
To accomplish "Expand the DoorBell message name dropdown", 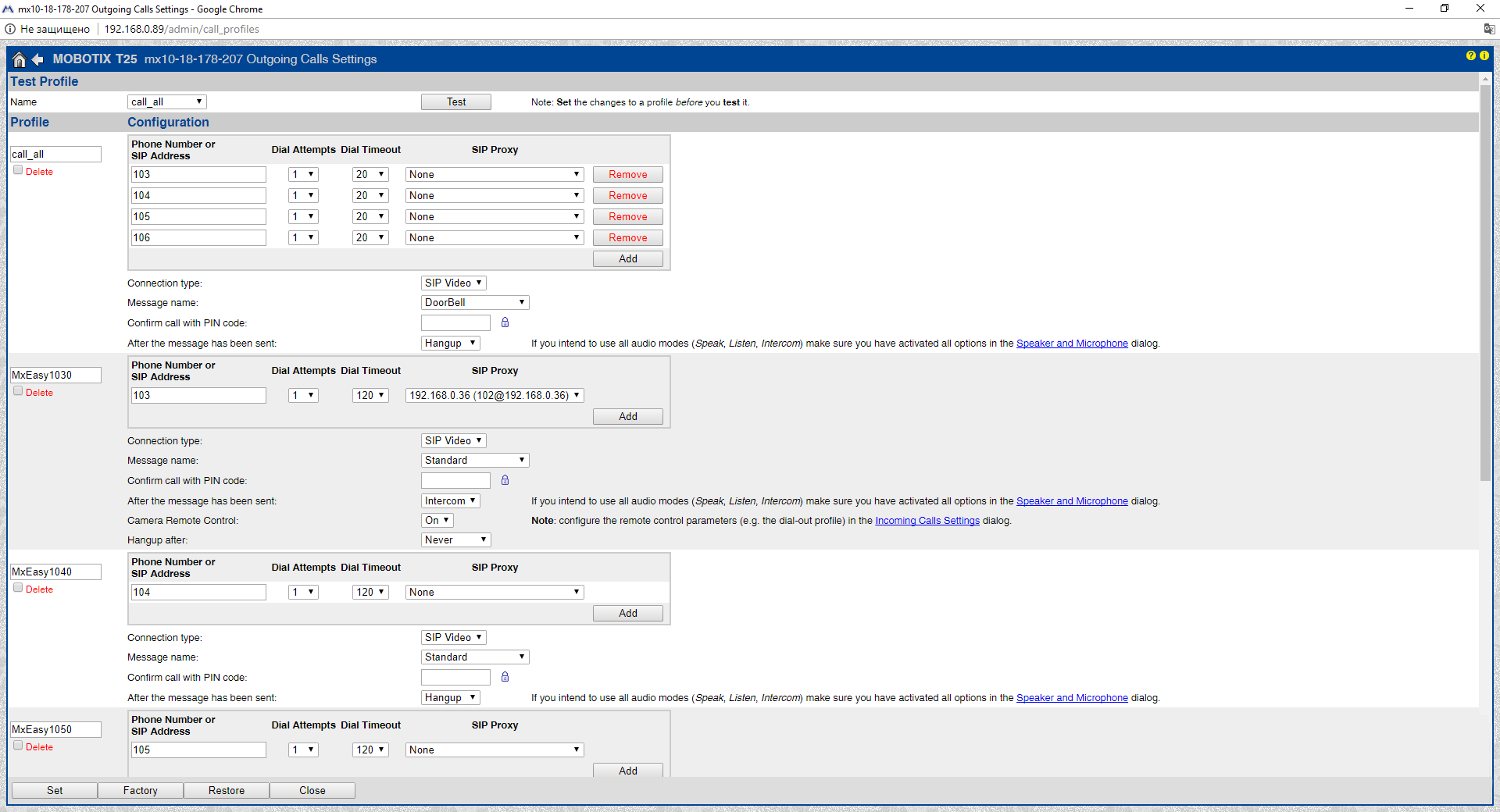I will pyautogui.click(x=475, y=302).
